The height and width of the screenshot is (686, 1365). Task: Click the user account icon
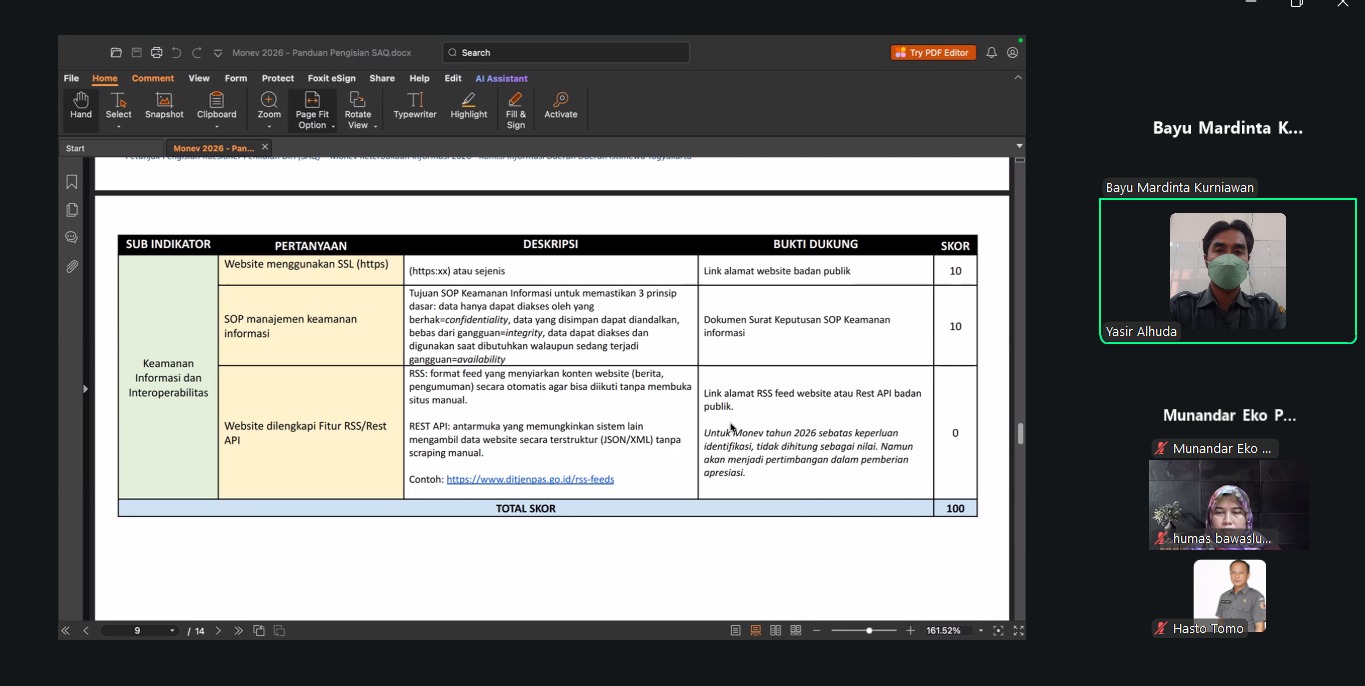[x=1013, y=53]
